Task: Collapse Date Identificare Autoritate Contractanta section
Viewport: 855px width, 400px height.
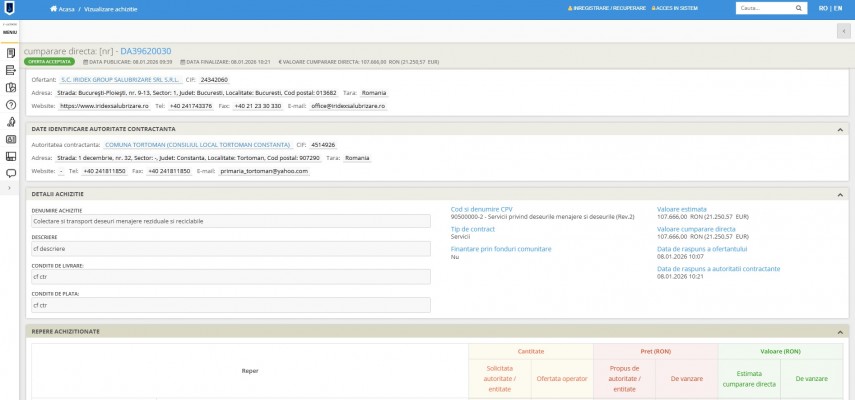Action: [x=838, y=129]
